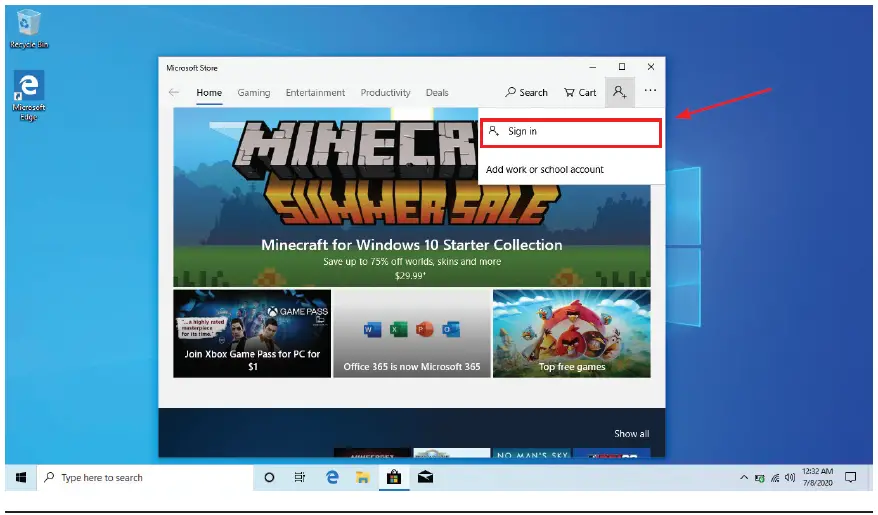Open Cortana from the taskbar
This screenshot has width=878, height=515.
tap(269, 477)
